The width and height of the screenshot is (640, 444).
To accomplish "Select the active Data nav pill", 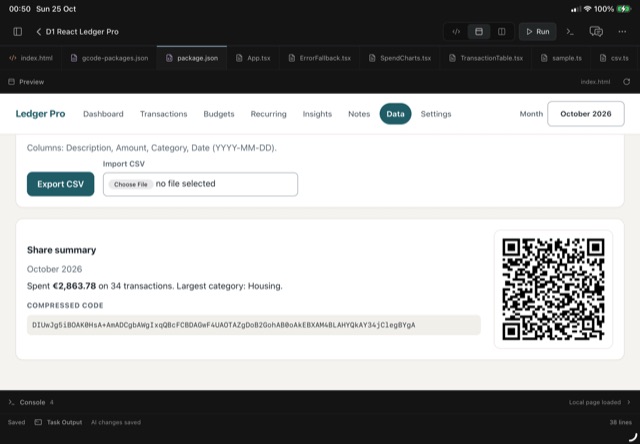I will coord(396,114).
